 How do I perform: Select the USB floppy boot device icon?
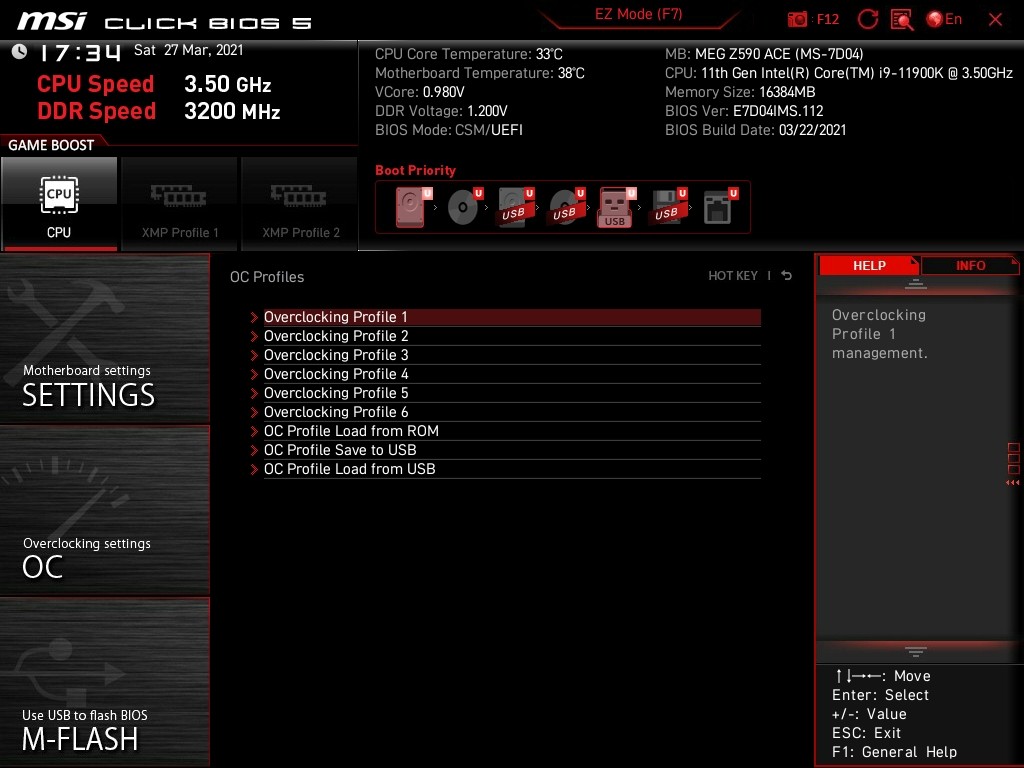pyautogui.click(x=667, y=207)
